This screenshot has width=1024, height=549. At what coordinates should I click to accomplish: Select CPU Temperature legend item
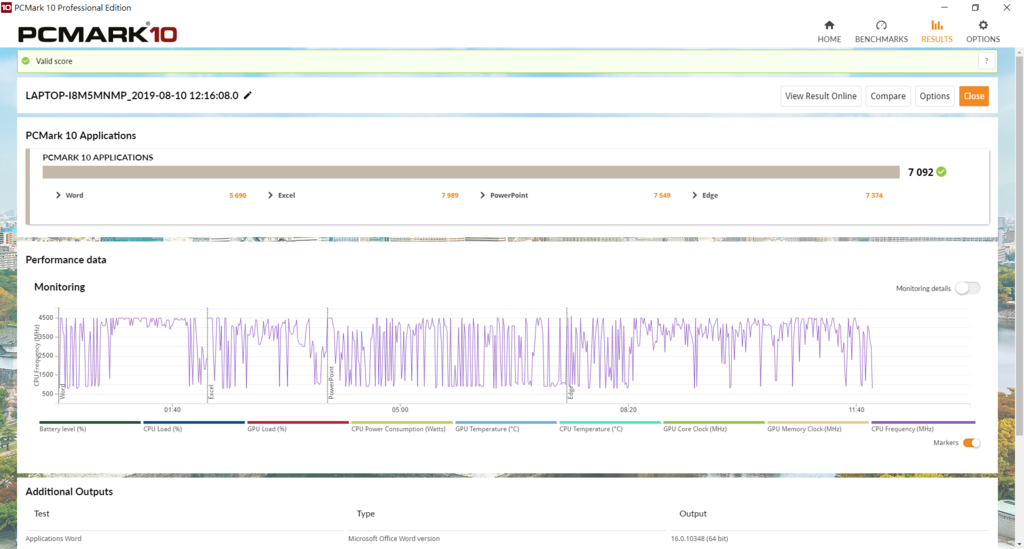click(609, 426)
